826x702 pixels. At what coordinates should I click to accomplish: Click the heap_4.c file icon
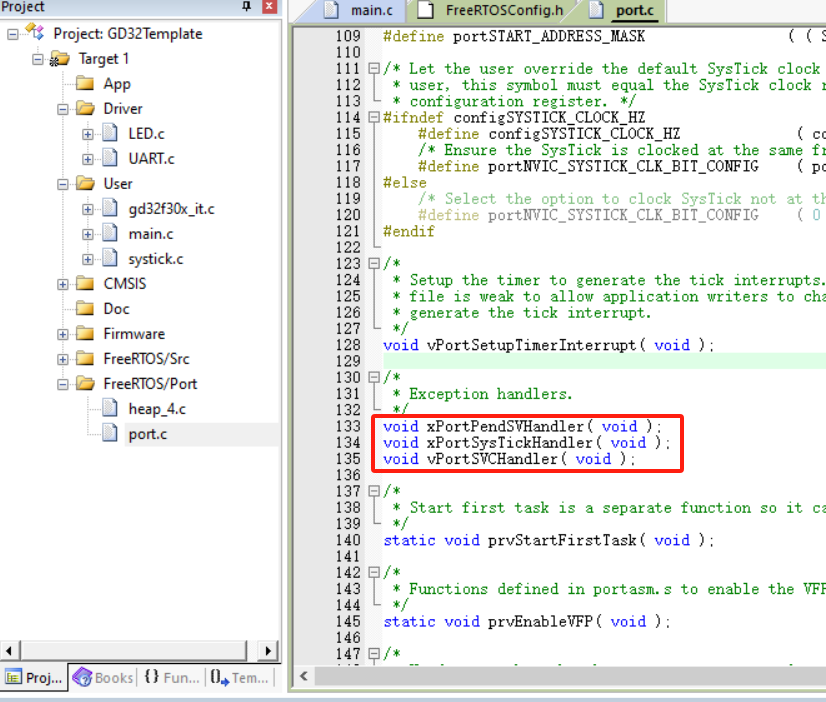coord(110,408)
